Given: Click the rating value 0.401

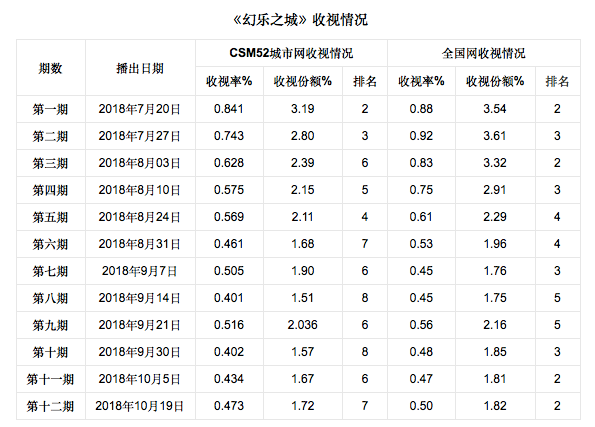Looking at the screenshot, I should click(x=229, y=298).
